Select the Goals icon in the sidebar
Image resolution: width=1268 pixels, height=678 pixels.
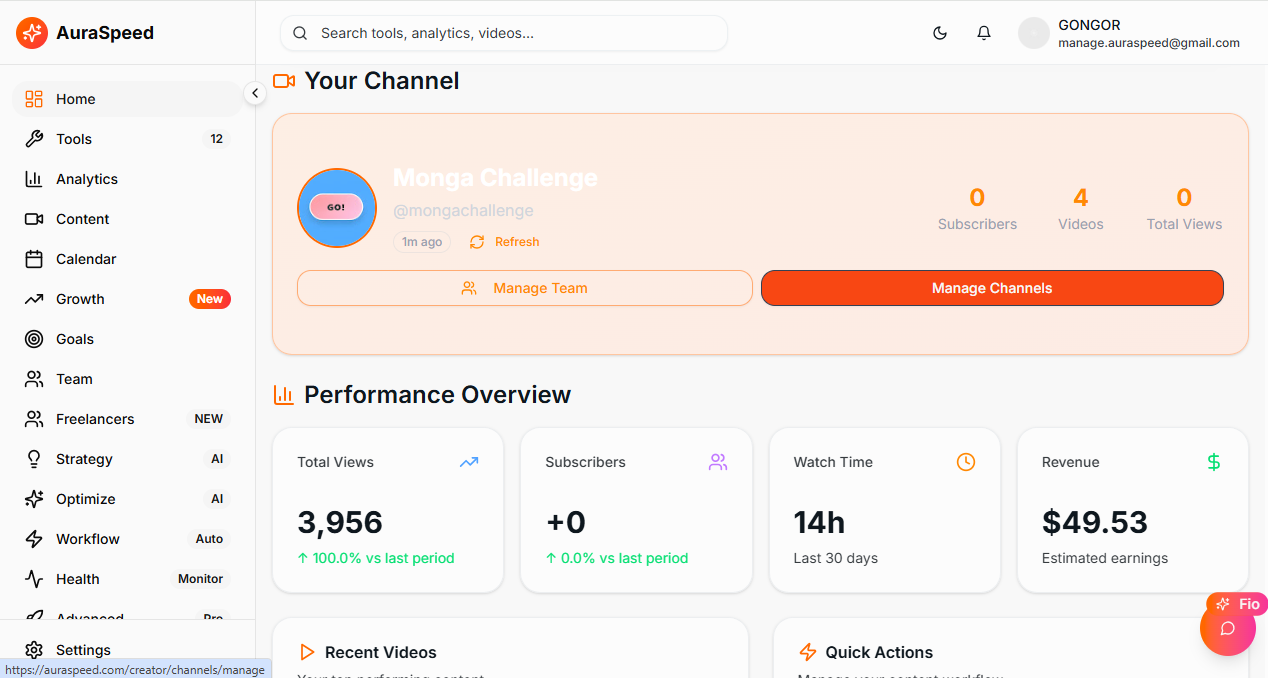tap(34, 338)
